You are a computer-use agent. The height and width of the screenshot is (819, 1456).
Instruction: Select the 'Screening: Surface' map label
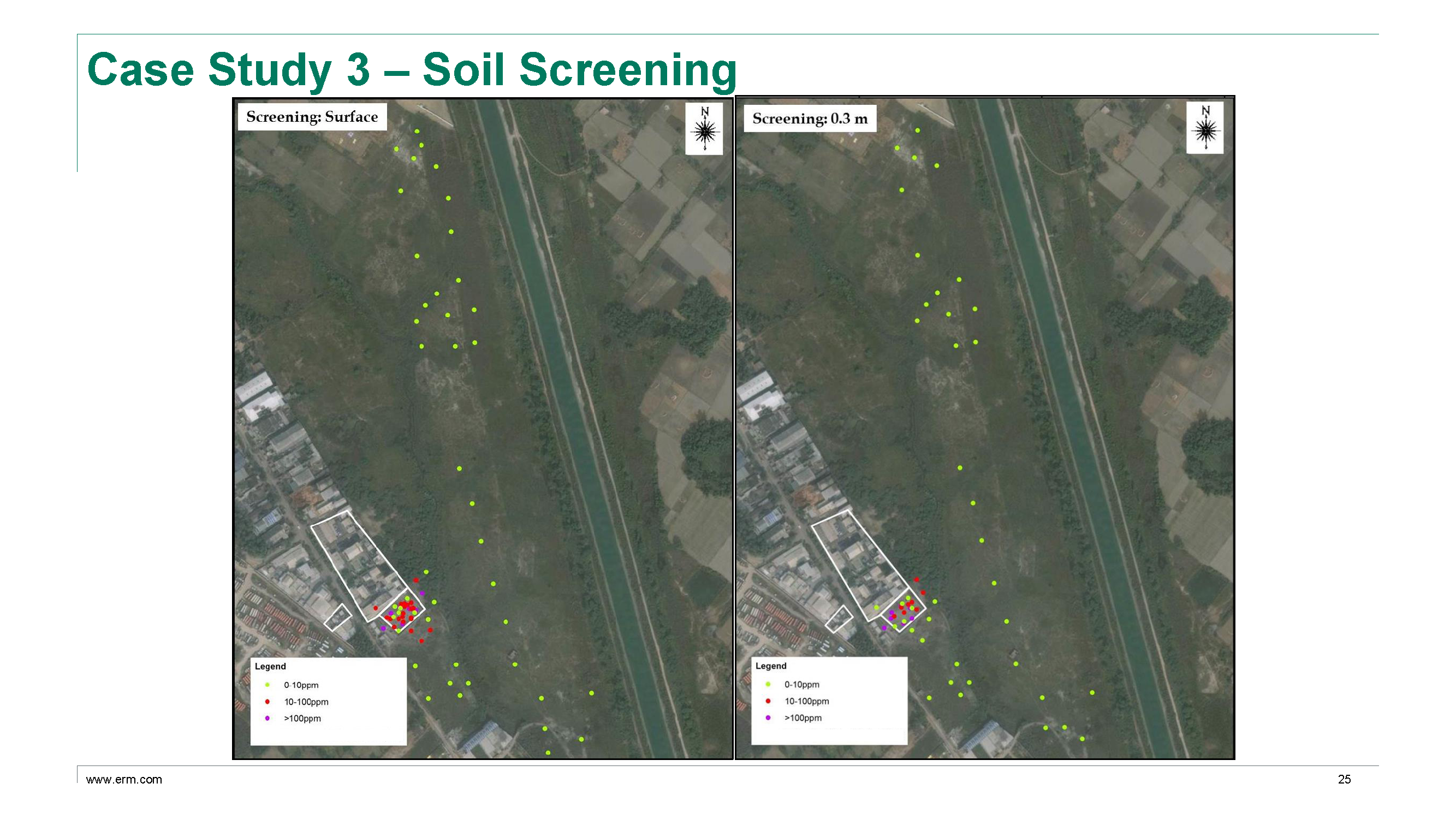[312, 117]
